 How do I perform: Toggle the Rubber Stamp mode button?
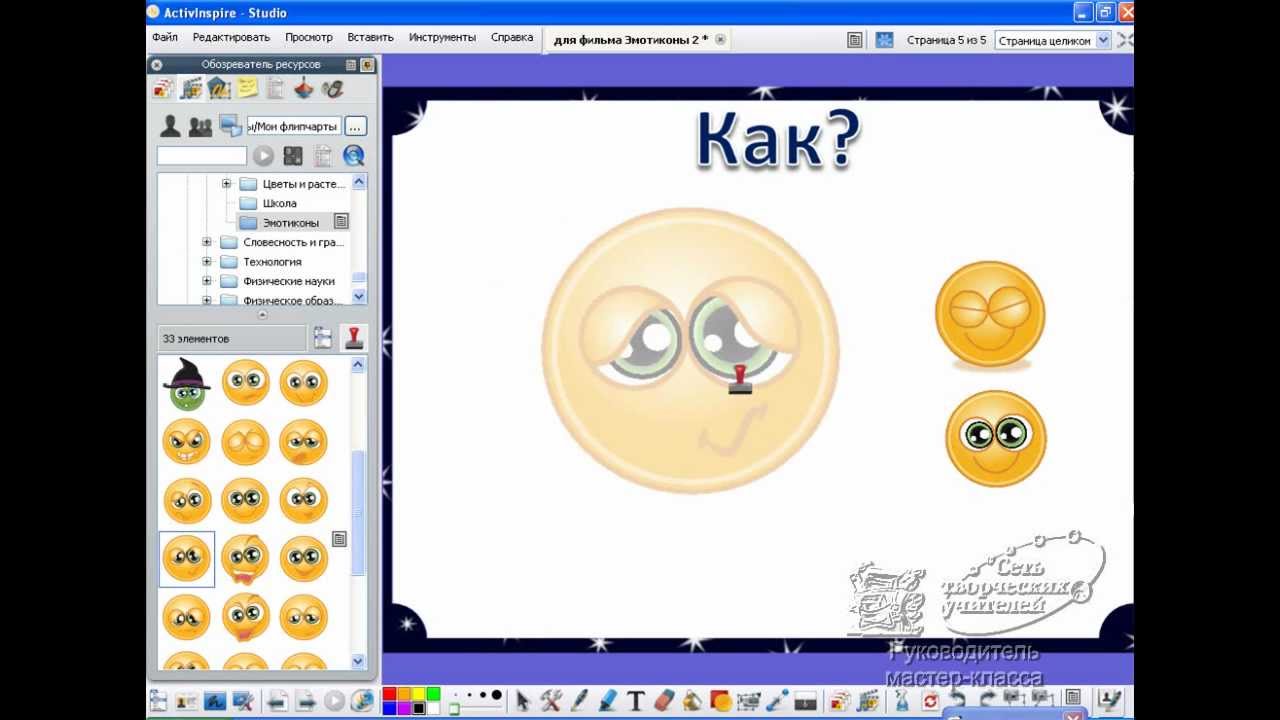(x=353, y=338)
